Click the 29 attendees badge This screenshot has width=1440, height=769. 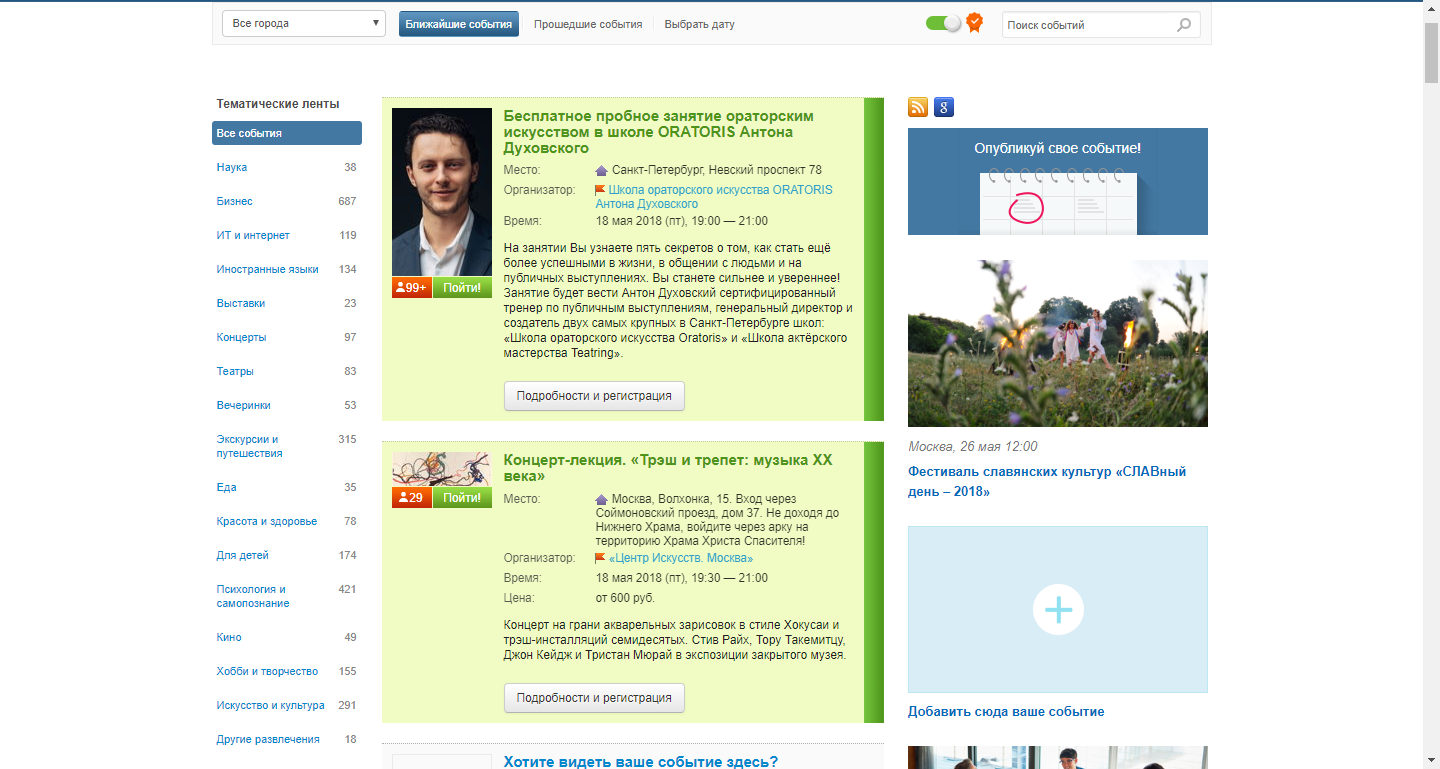click(x=412, y=498)
